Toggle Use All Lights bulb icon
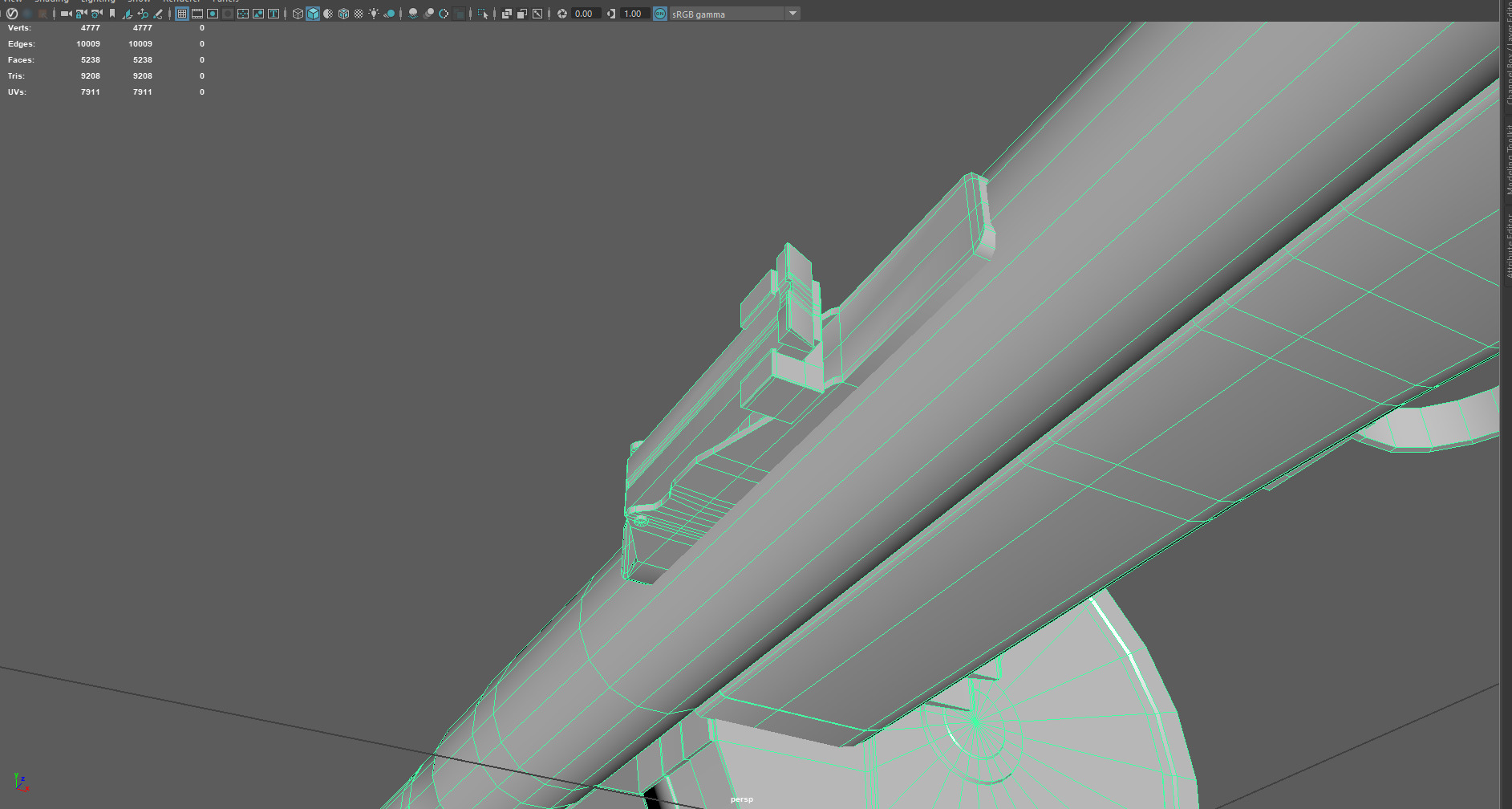The height and width of the screenshot is (809, 1512). click(374, 14)
